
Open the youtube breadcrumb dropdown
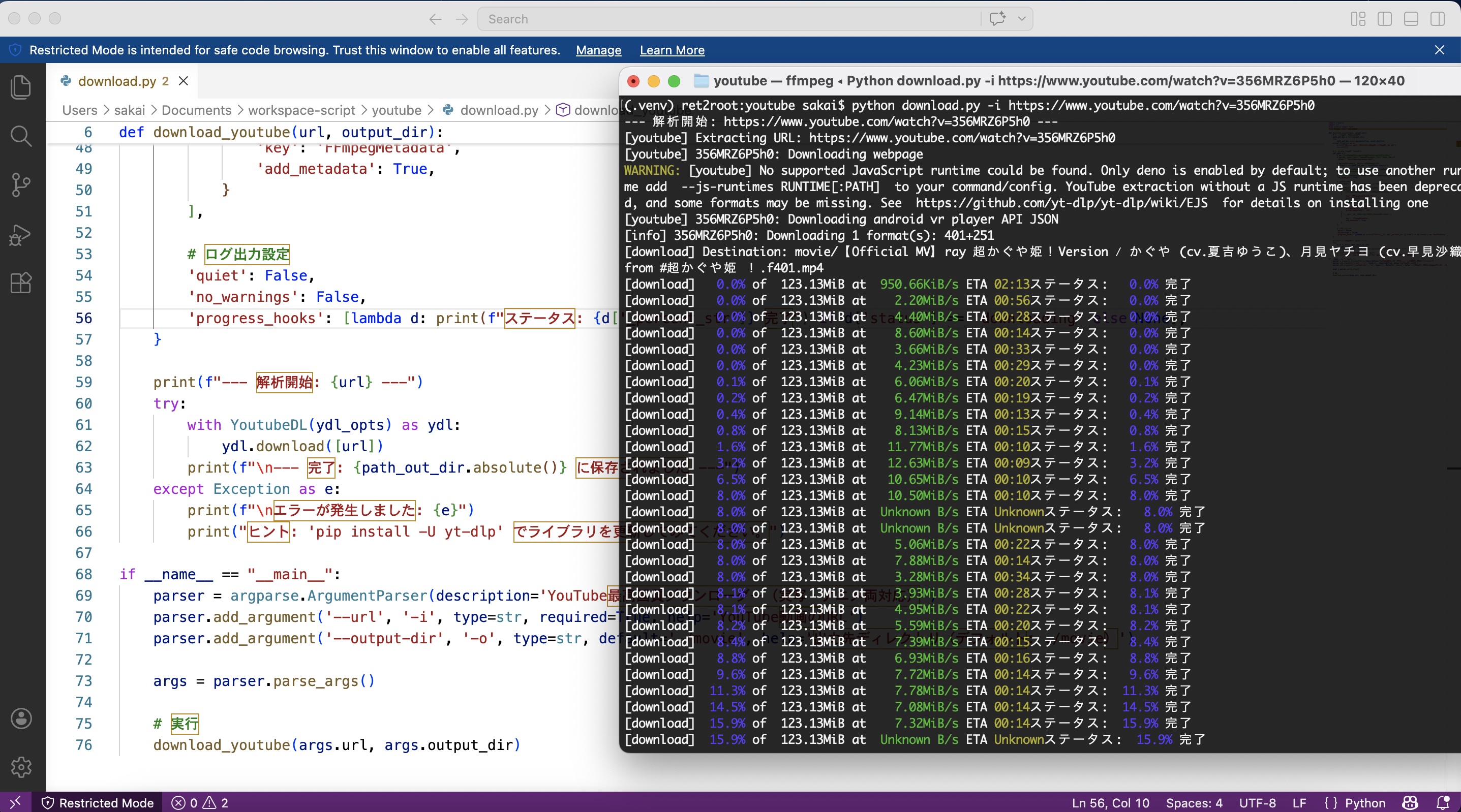397,110
